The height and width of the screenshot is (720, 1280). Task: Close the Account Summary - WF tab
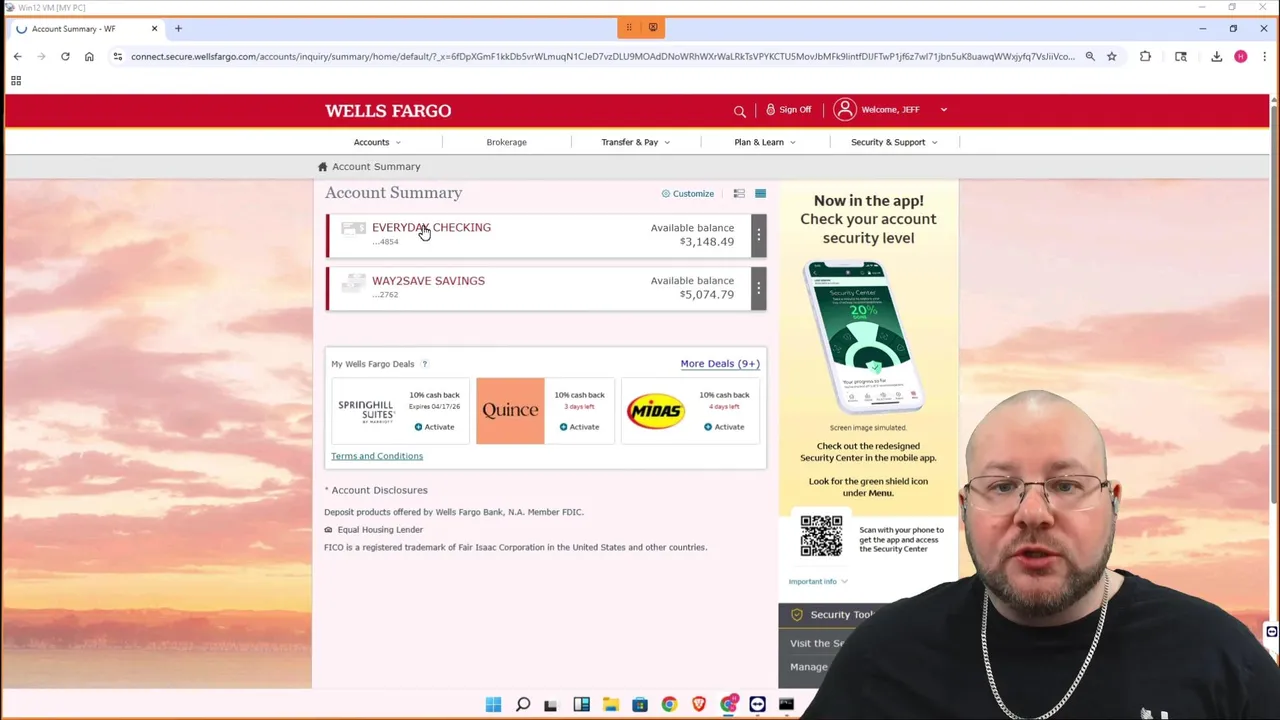pos(154,29)
